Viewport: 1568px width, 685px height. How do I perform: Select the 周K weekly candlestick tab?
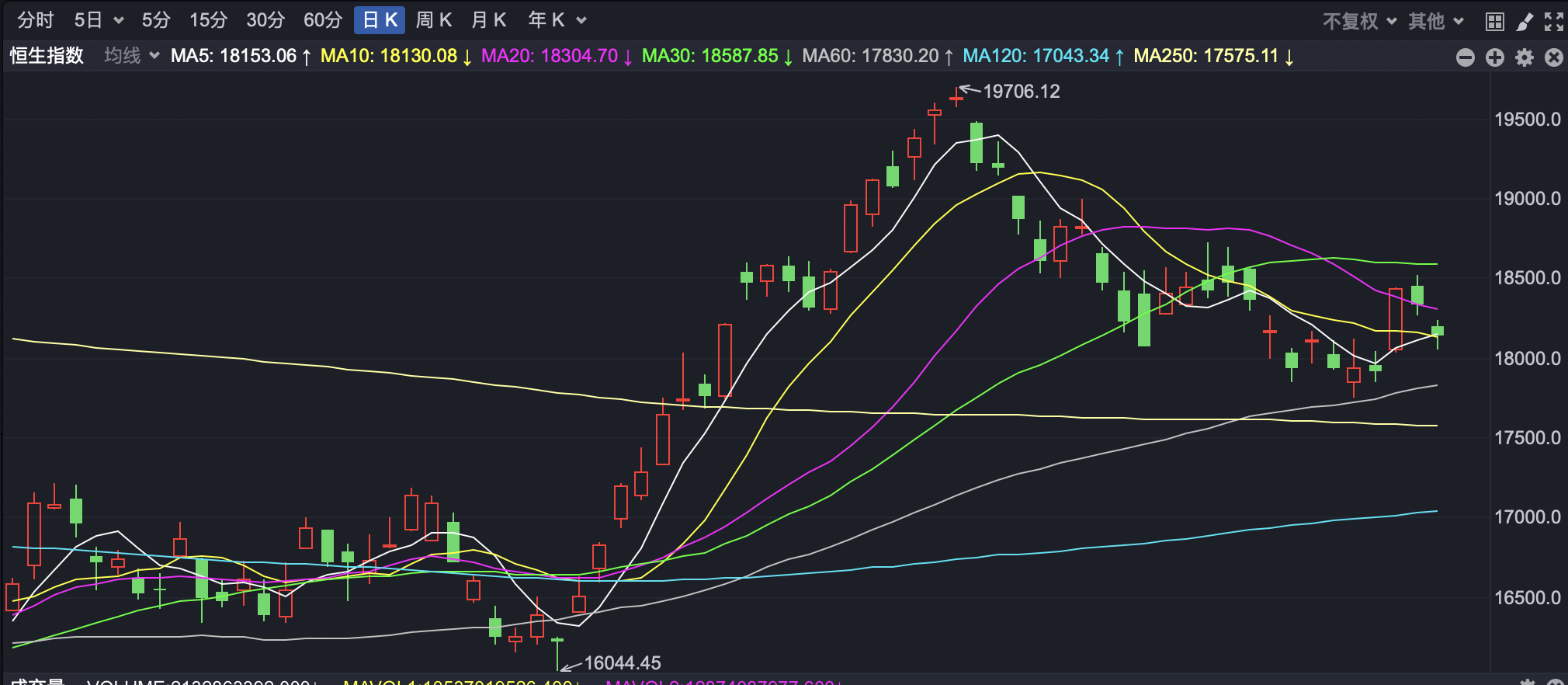coord(434,20)
